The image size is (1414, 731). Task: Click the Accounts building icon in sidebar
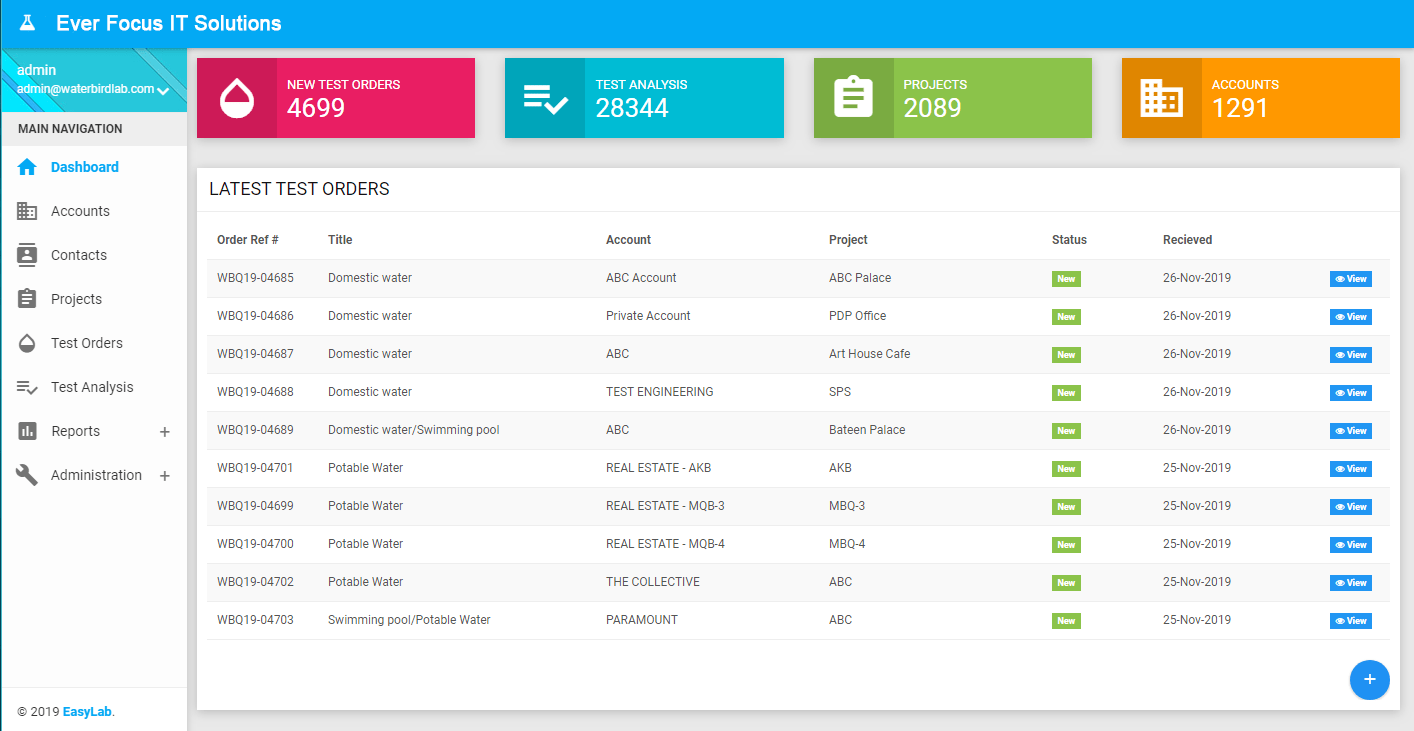(26, 210)
